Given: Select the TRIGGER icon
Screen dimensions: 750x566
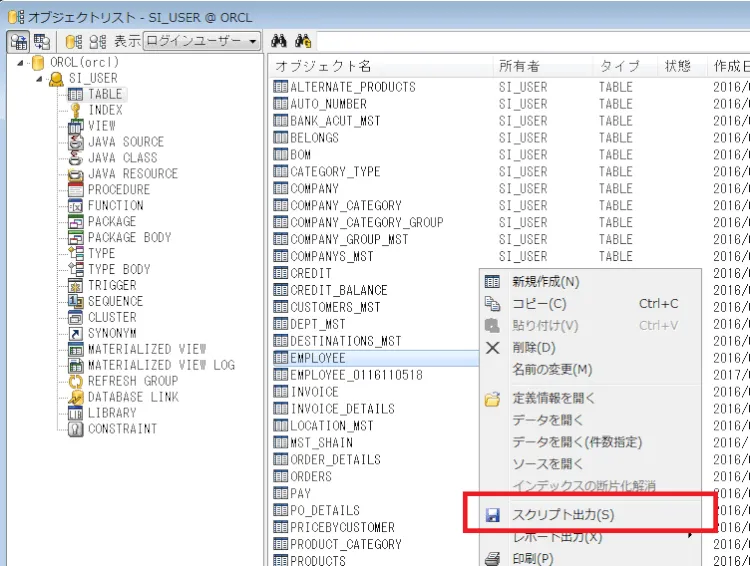Looking at the screenshot, I should pos(75,286).
